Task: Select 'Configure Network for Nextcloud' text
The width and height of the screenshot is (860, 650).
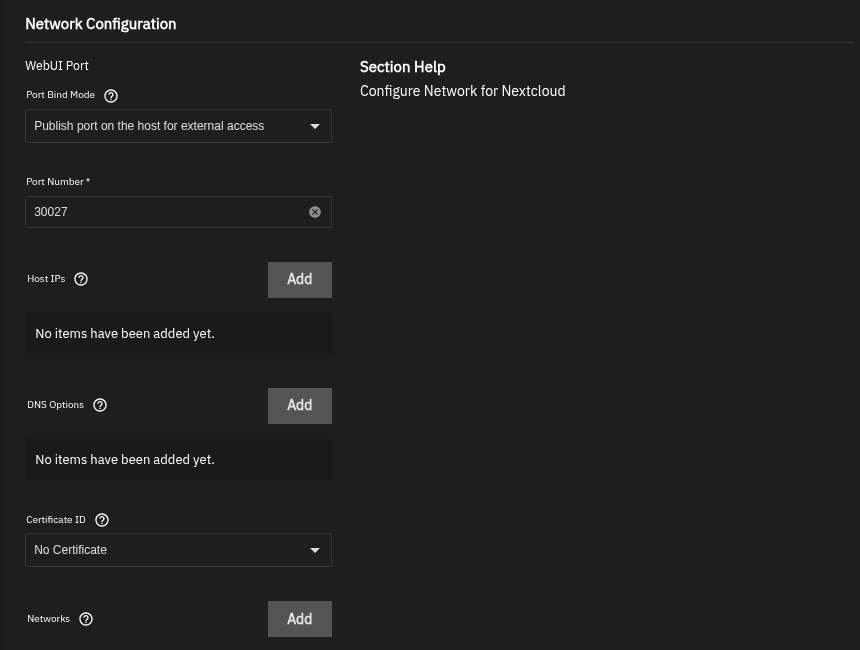Action: click(x=462, y=91)
